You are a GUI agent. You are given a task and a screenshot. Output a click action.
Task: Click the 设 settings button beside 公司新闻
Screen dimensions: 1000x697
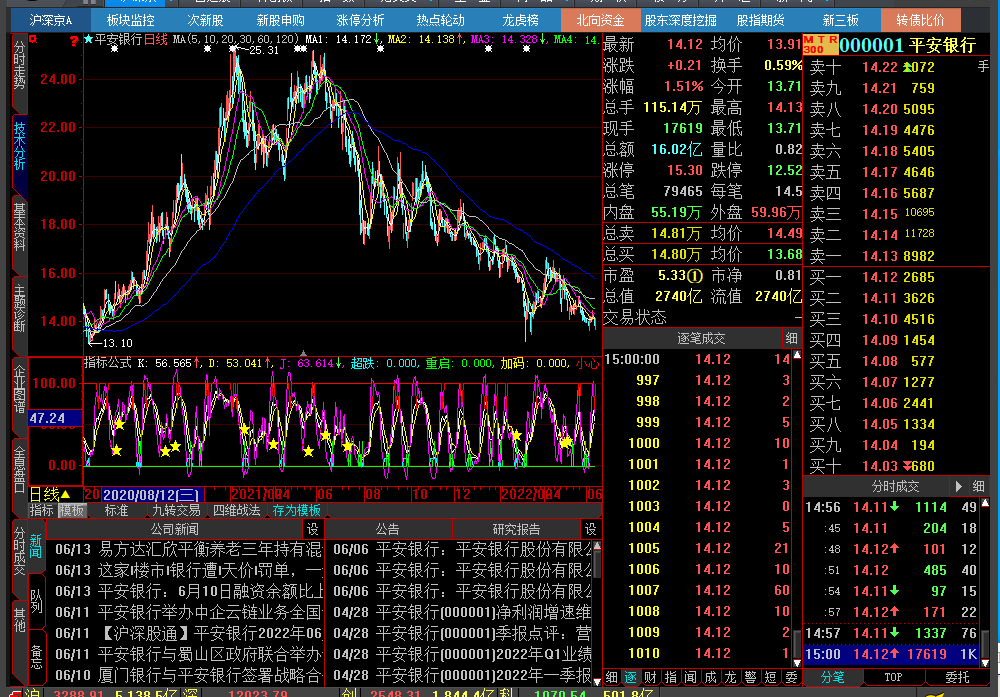tap(312, 529)
